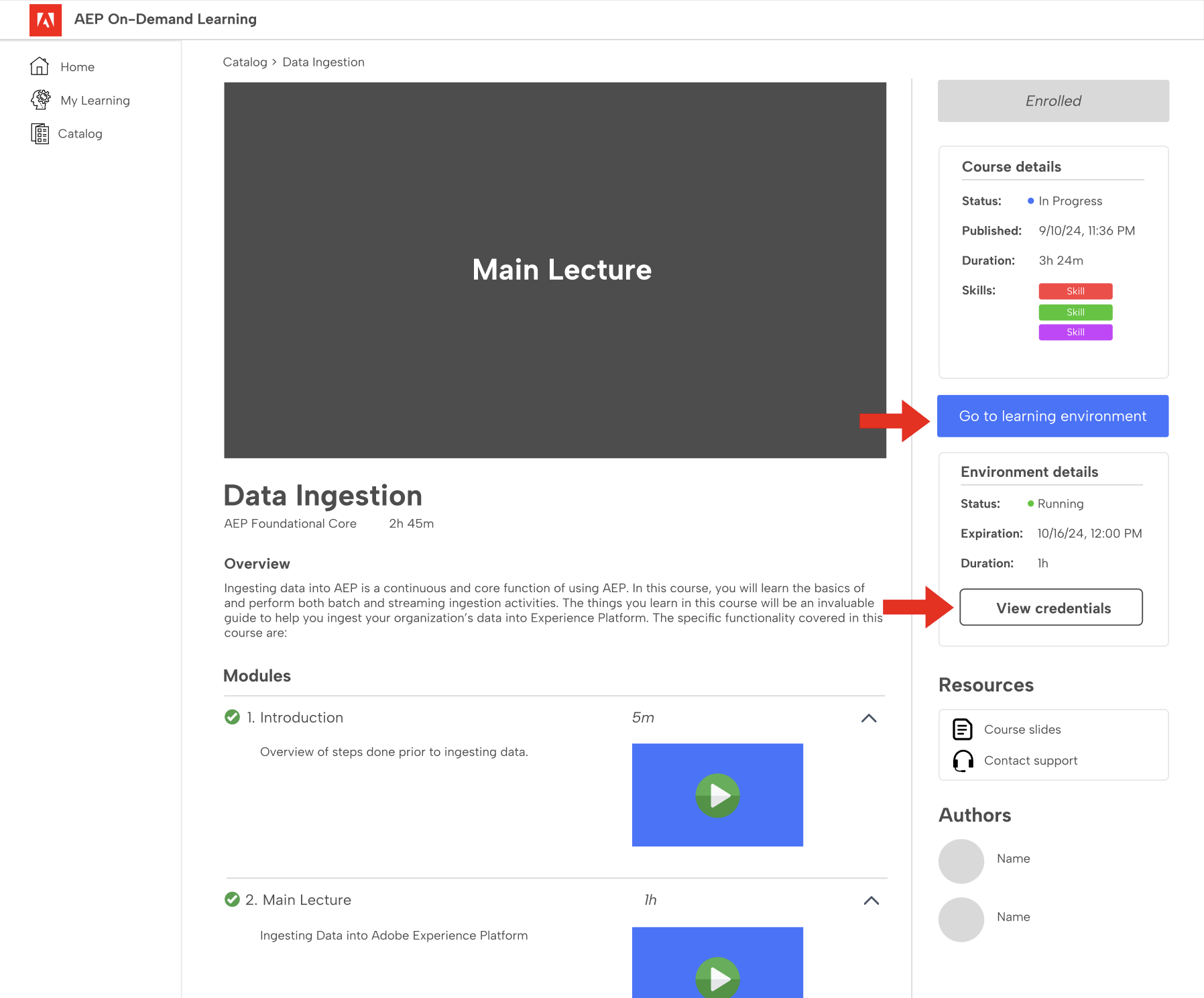
Task: Click the Running environment status text
Action: [x=1060, y=504]
